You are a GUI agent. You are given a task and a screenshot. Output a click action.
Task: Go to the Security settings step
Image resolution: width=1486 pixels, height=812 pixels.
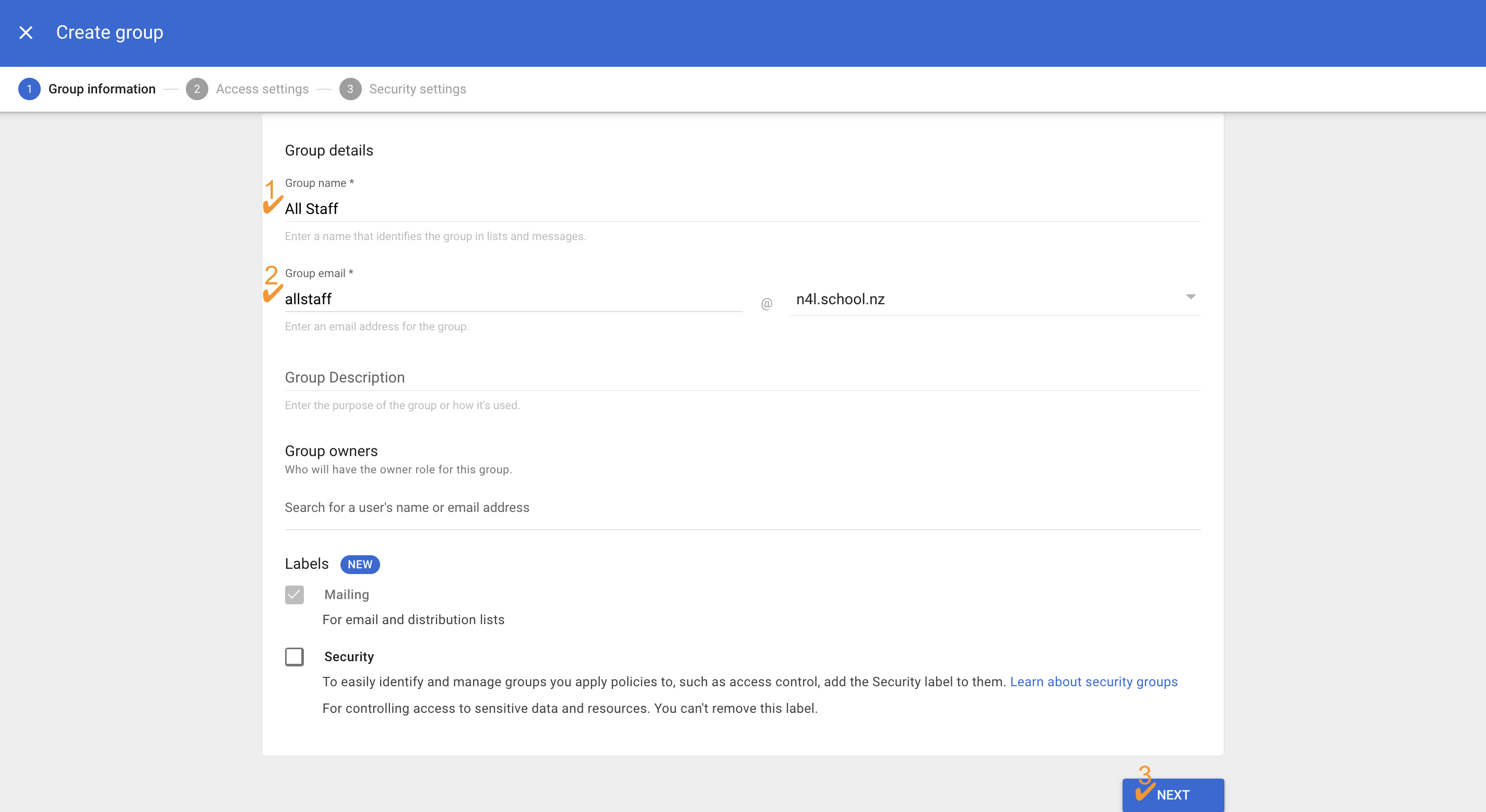pyautogui.click(x=417, y=89)
